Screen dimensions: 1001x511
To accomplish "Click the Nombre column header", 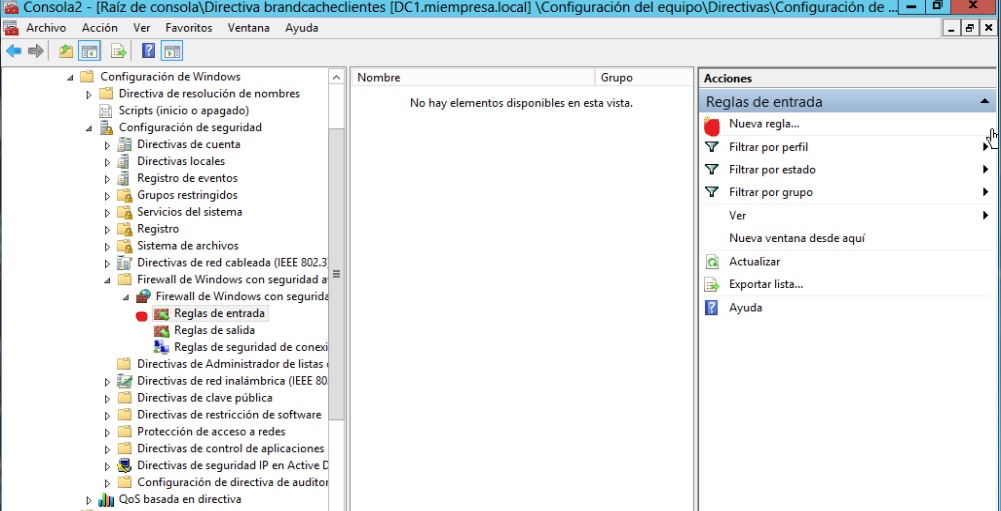I will (x=379, y=77).
